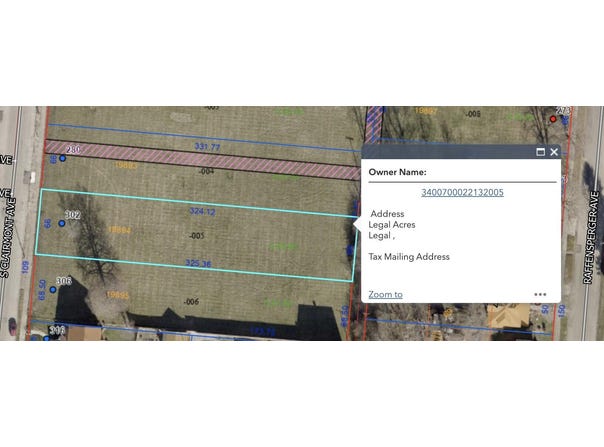Select the blue address point for 302
The height and width of the screenshot is (447, 604).
click(62, 223)
